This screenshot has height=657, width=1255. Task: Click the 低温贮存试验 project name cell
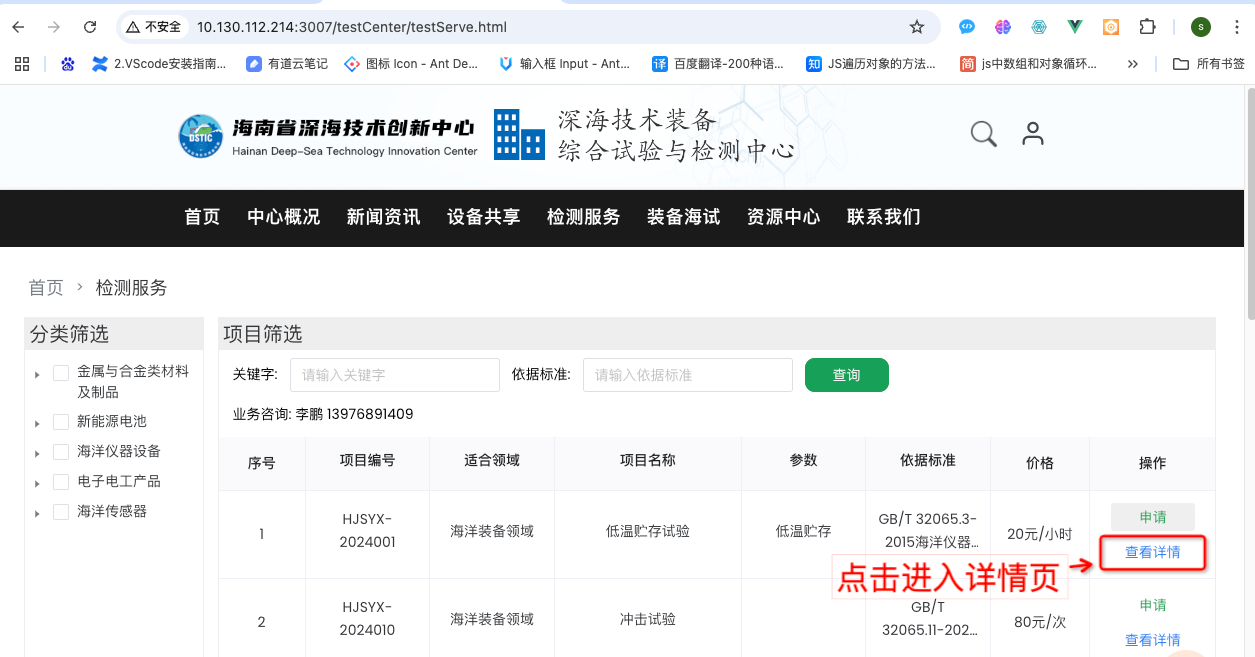click(x=648, y=532)
